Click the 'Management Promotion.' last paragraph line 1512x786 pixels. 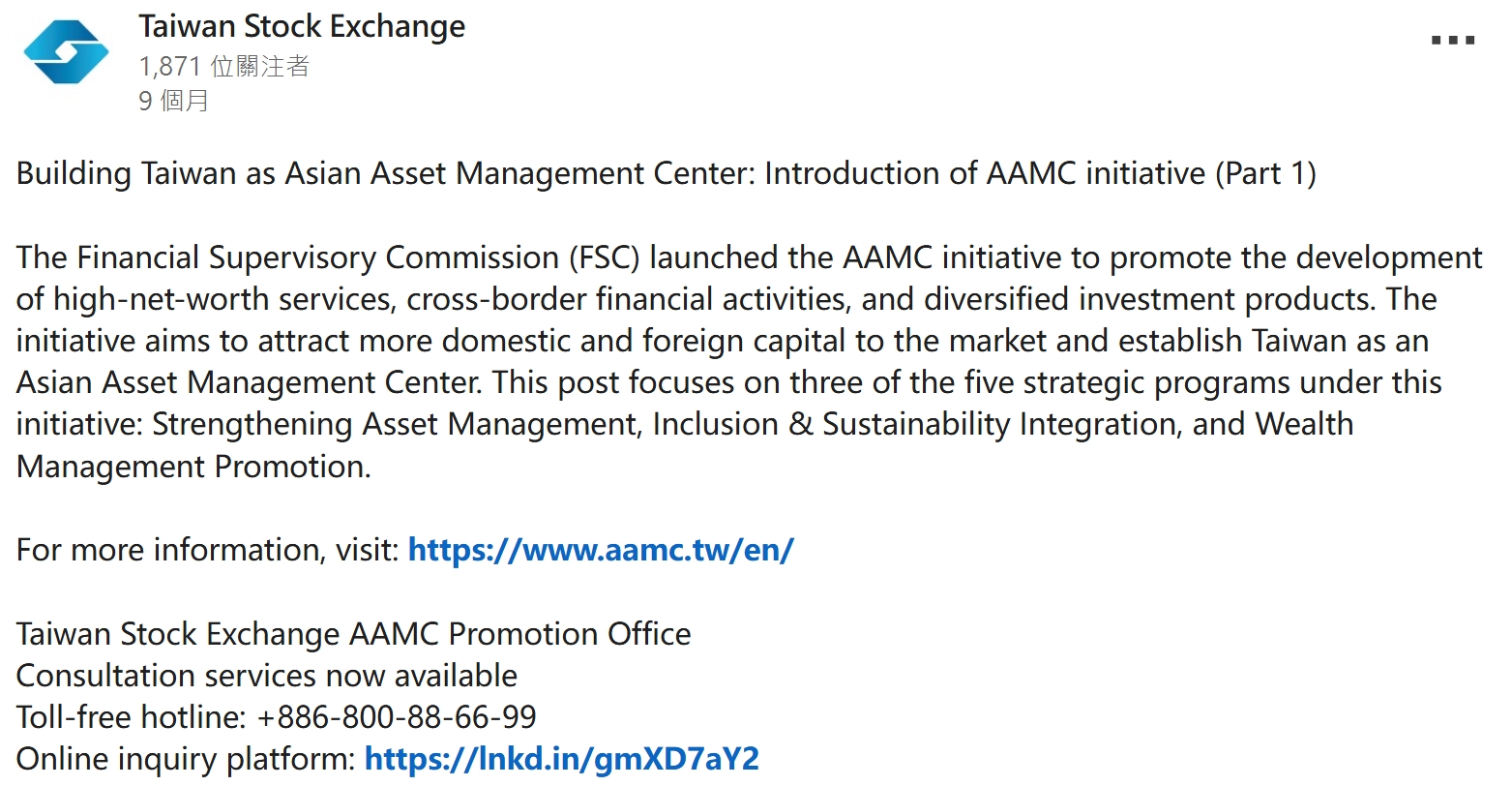click(193, 467)
